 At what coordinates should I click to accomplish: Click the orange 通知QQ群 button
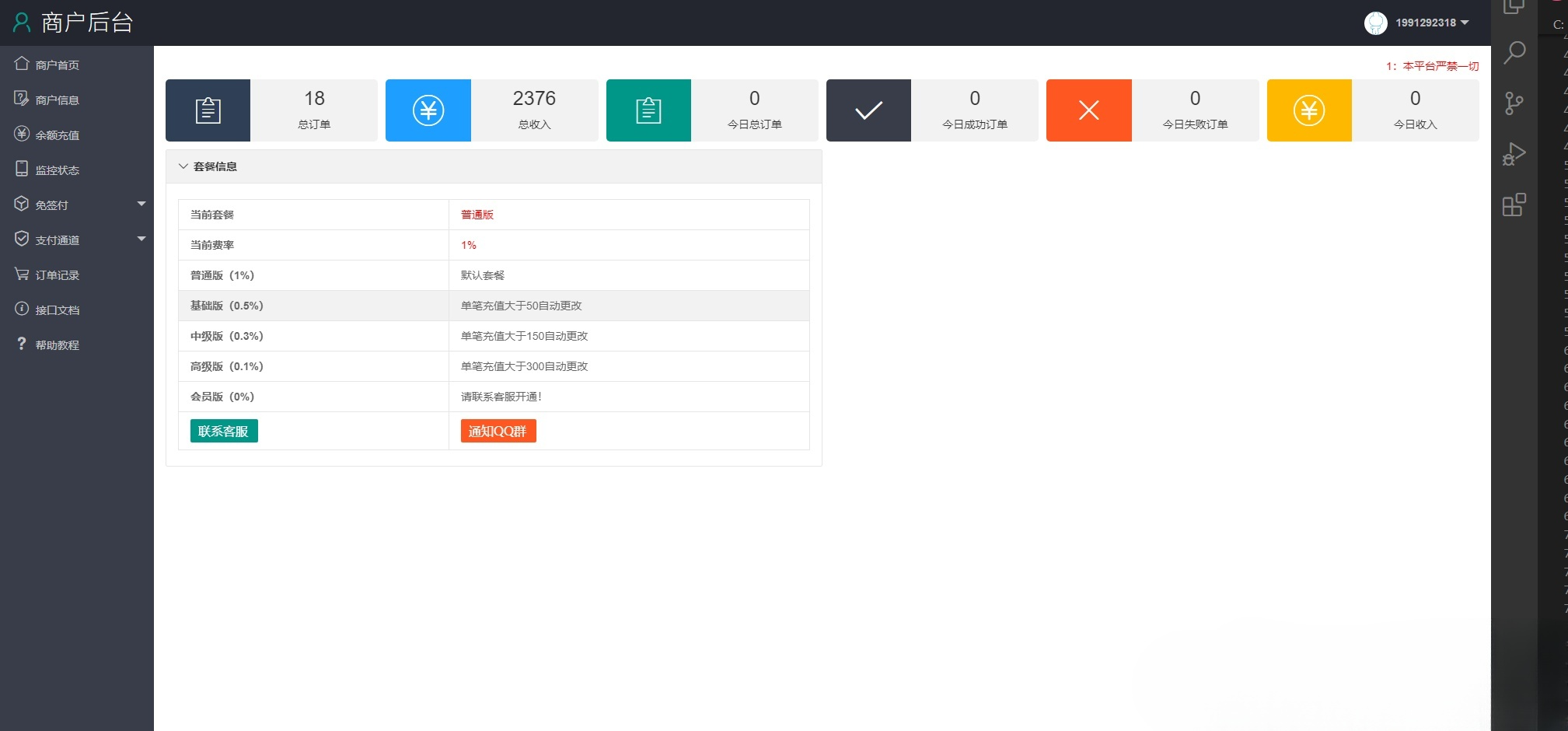point(497,430)
